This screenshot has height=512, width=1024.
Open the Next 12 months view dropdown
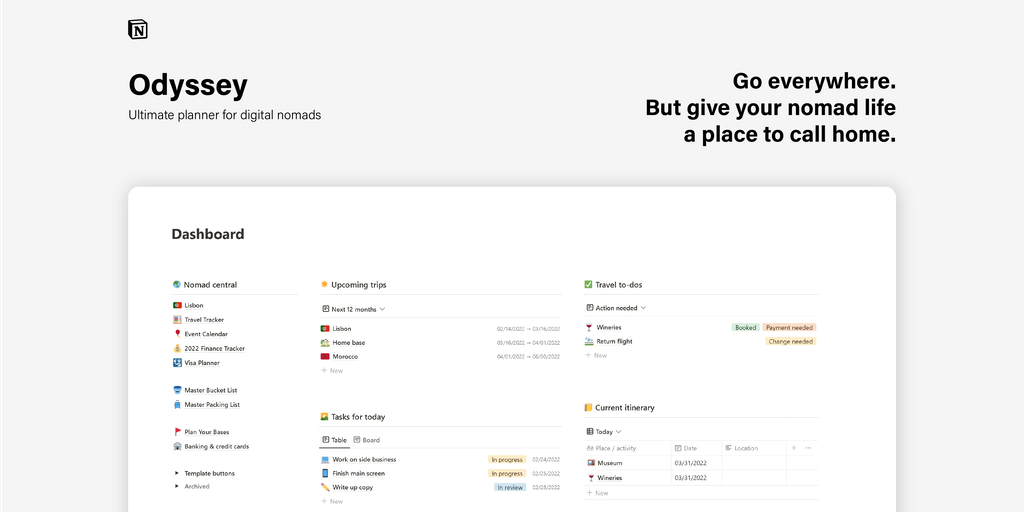(x=353, y=309)
